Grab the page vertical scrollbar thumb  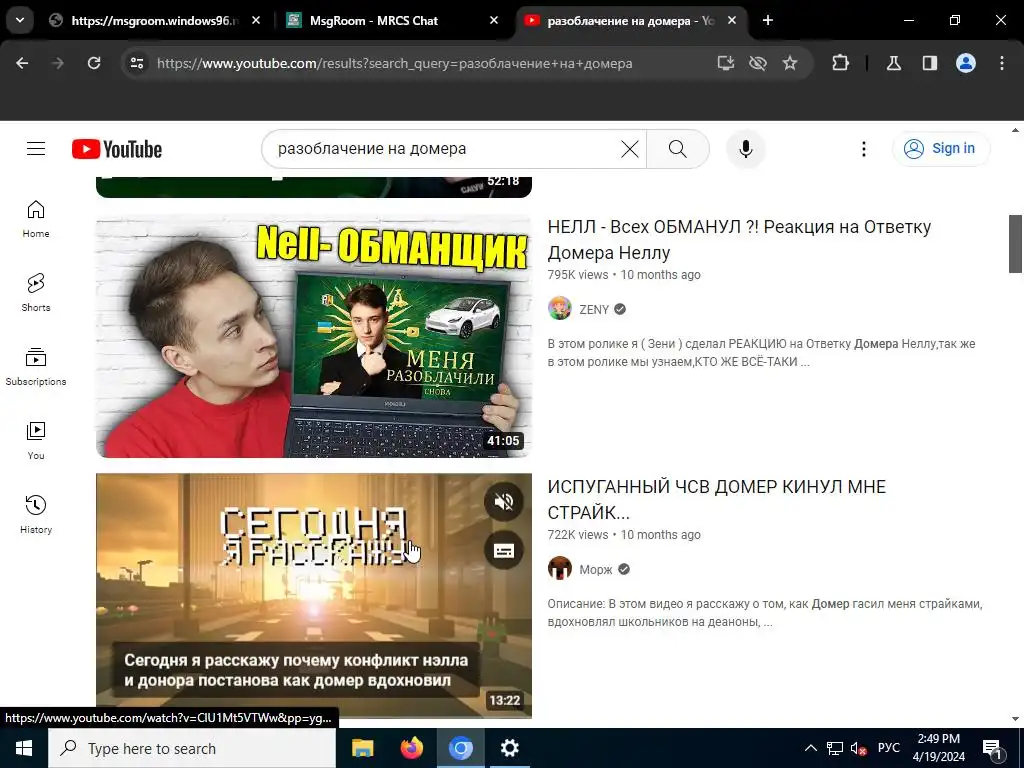(1016, 244)
